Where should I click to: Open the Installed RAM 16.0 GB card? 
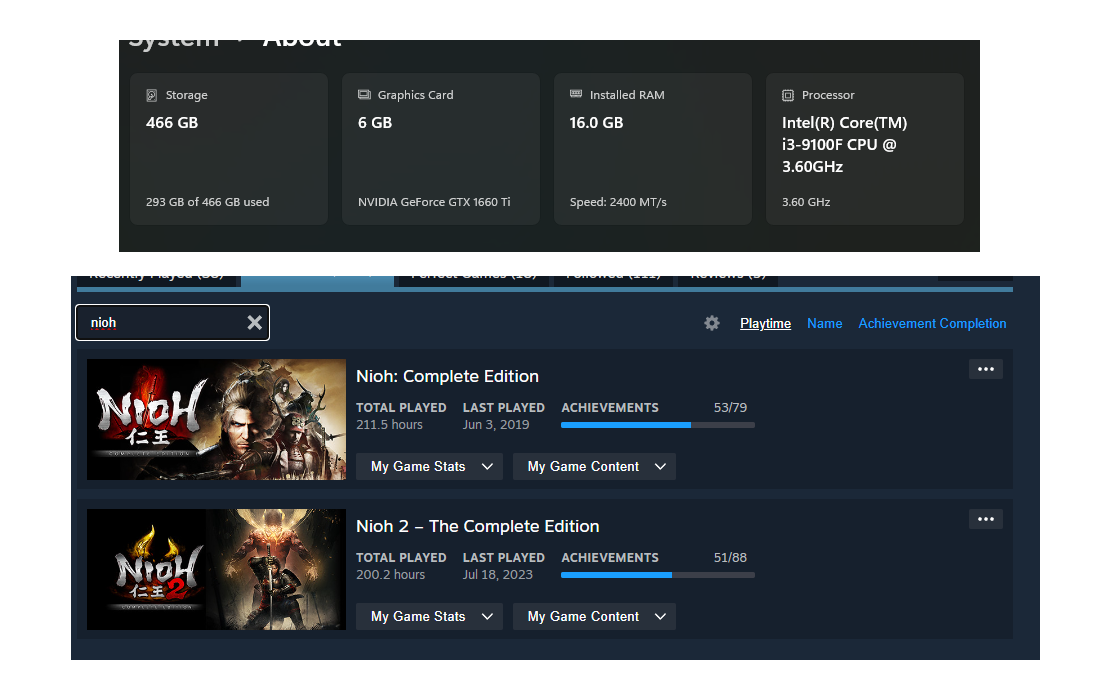pos(653,149)
